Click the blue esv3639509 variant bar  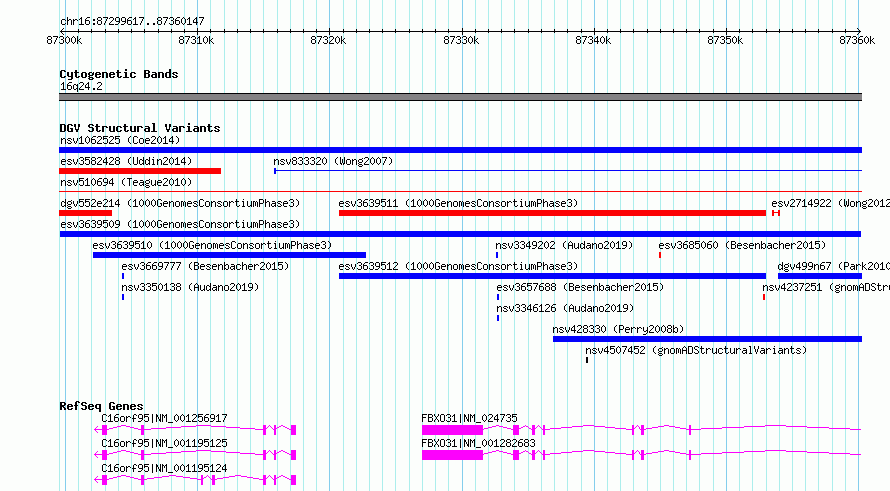point(460,234)
